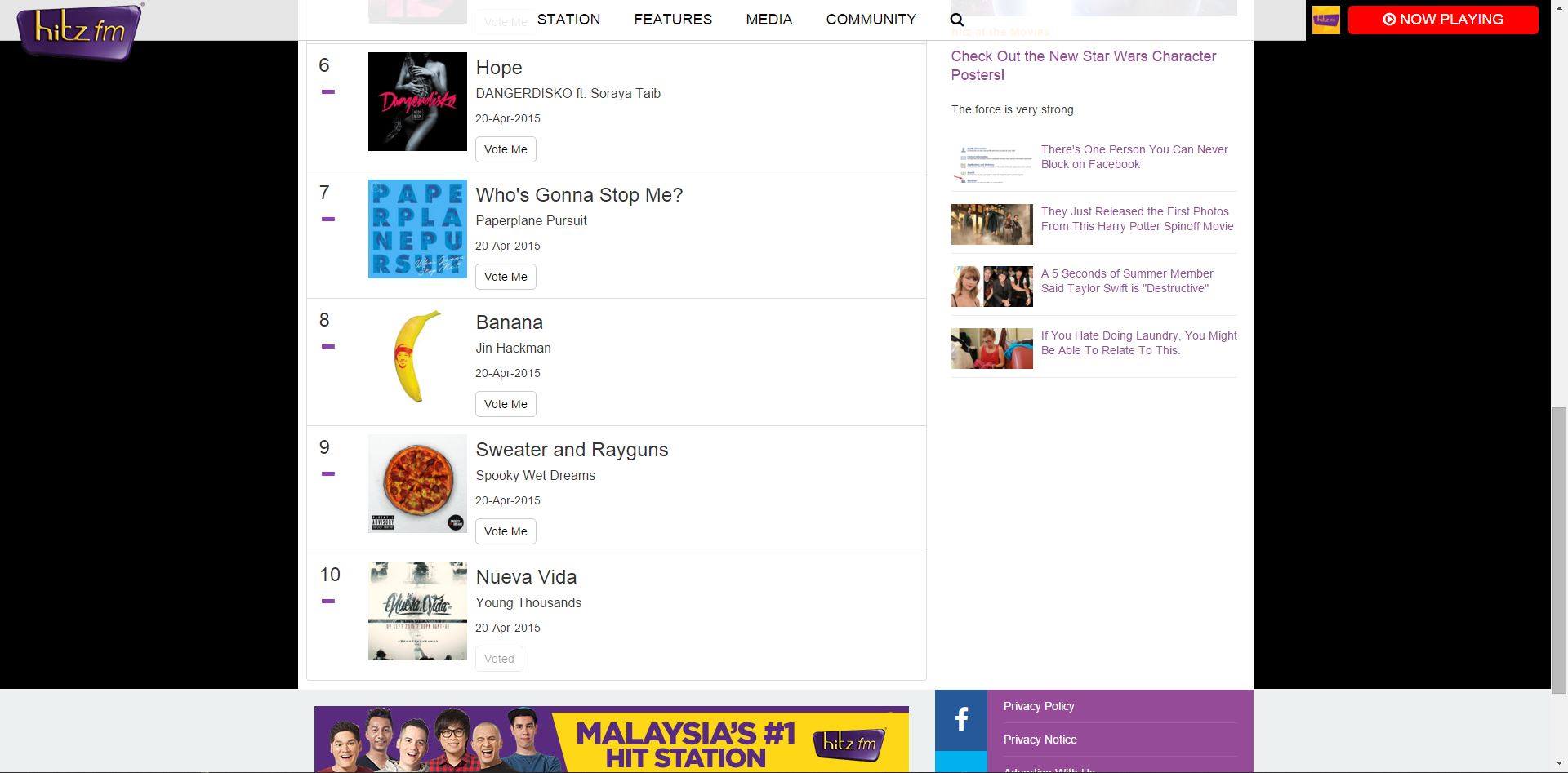Open the 5 Seconds of Summer article
1568x773 pixels.
click(x=1127, y=281)
